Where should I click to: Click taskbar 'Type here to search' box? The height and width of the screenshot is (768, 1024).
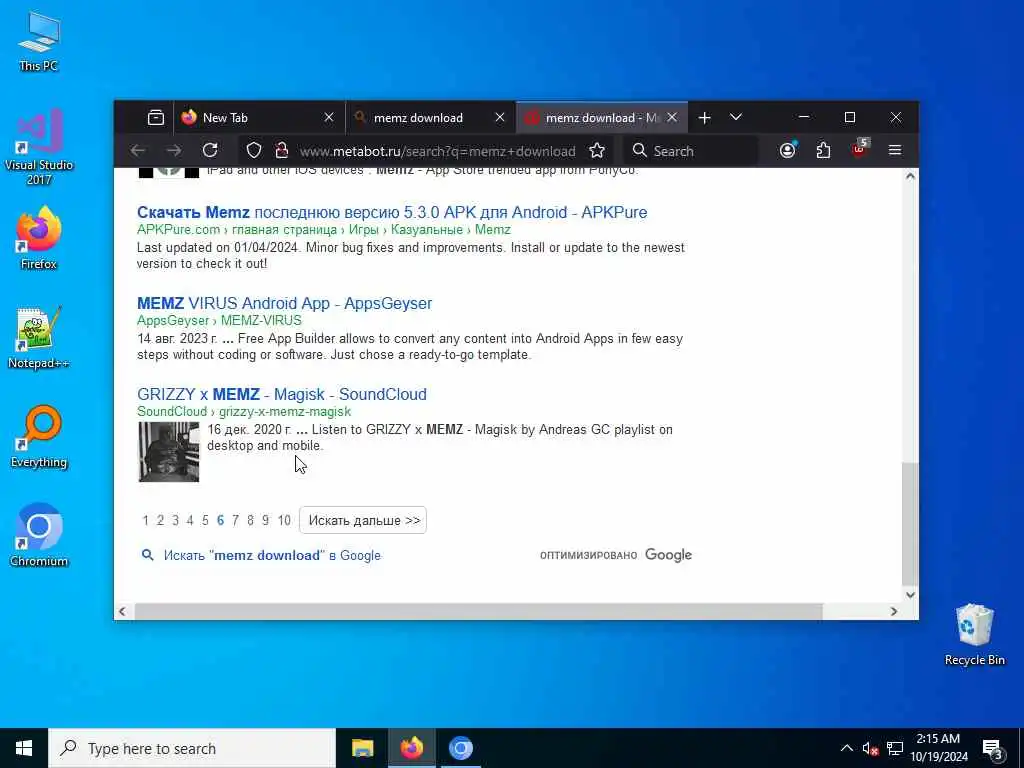[x=192, y=748]
